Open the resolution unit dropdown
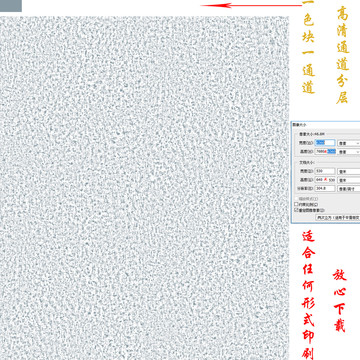 [349, 188]
